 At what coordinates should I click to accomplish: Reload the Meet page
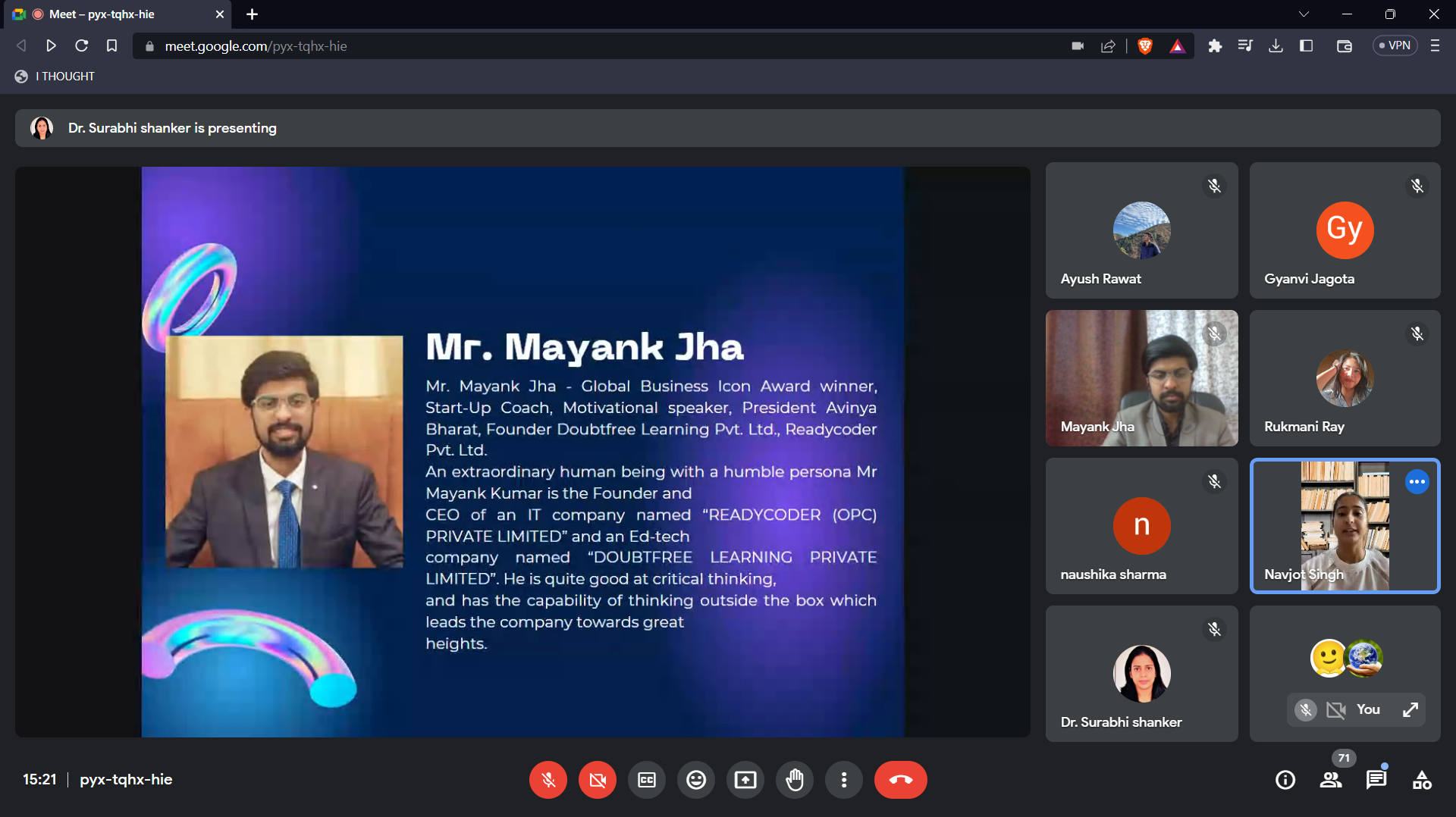pyautogui.click(x=81, y=46)
